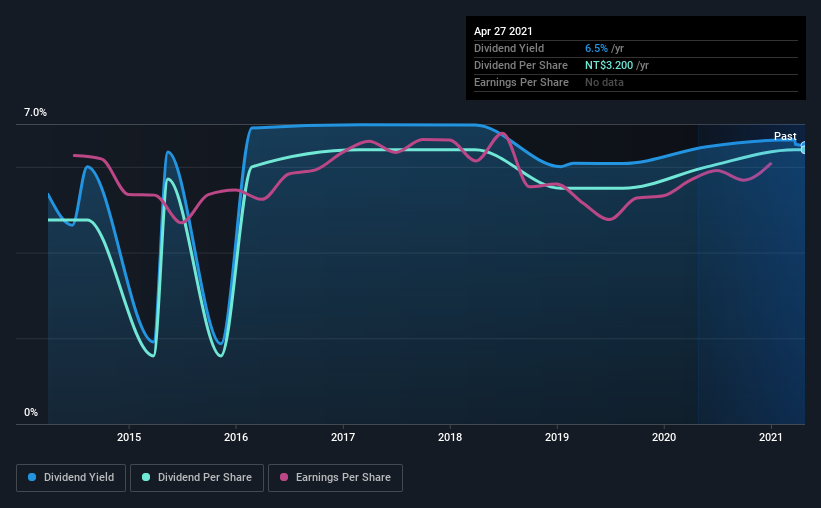This screenshot has height=508, width=821.
Task: Click the 2017 x-axis label
Action: 343,437
